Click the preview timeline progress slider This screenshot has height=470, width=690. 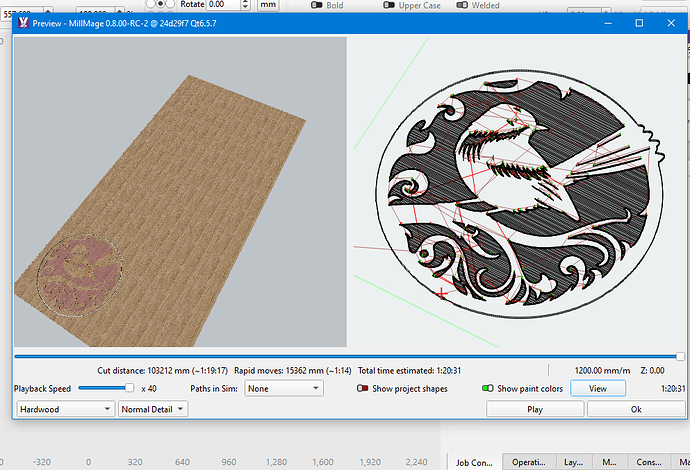coord(348,356)
